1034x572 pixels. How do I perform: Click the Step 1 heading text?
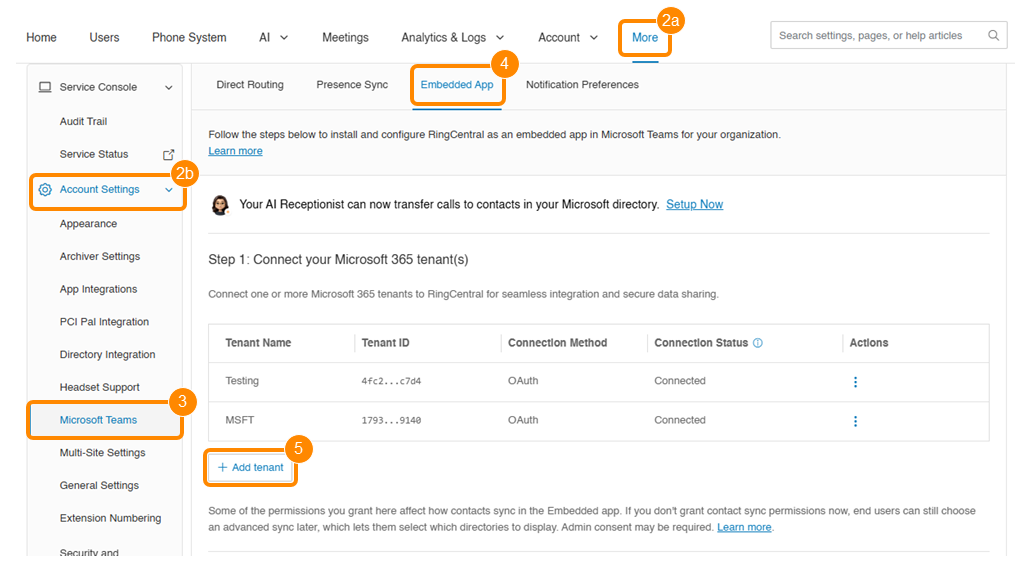338,260
